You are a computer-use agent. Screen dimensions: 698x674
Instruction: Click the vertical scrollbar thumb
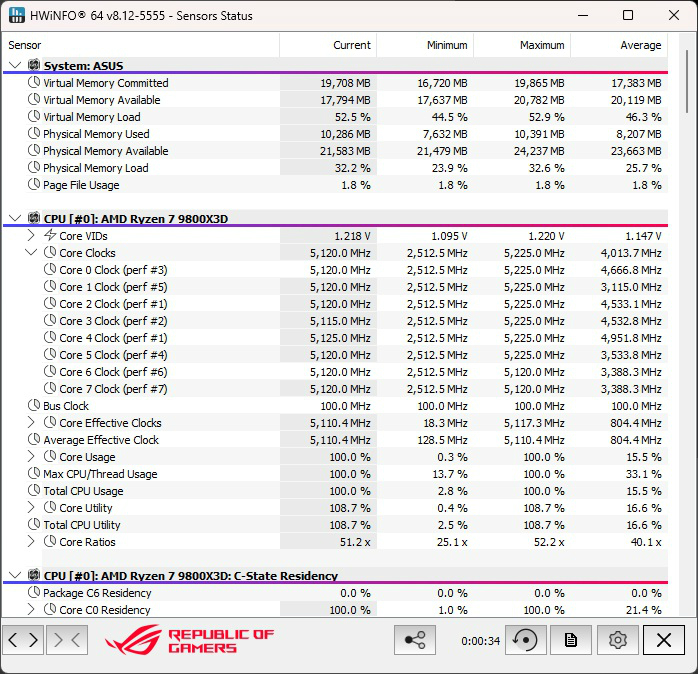click(x=687, y=81)
